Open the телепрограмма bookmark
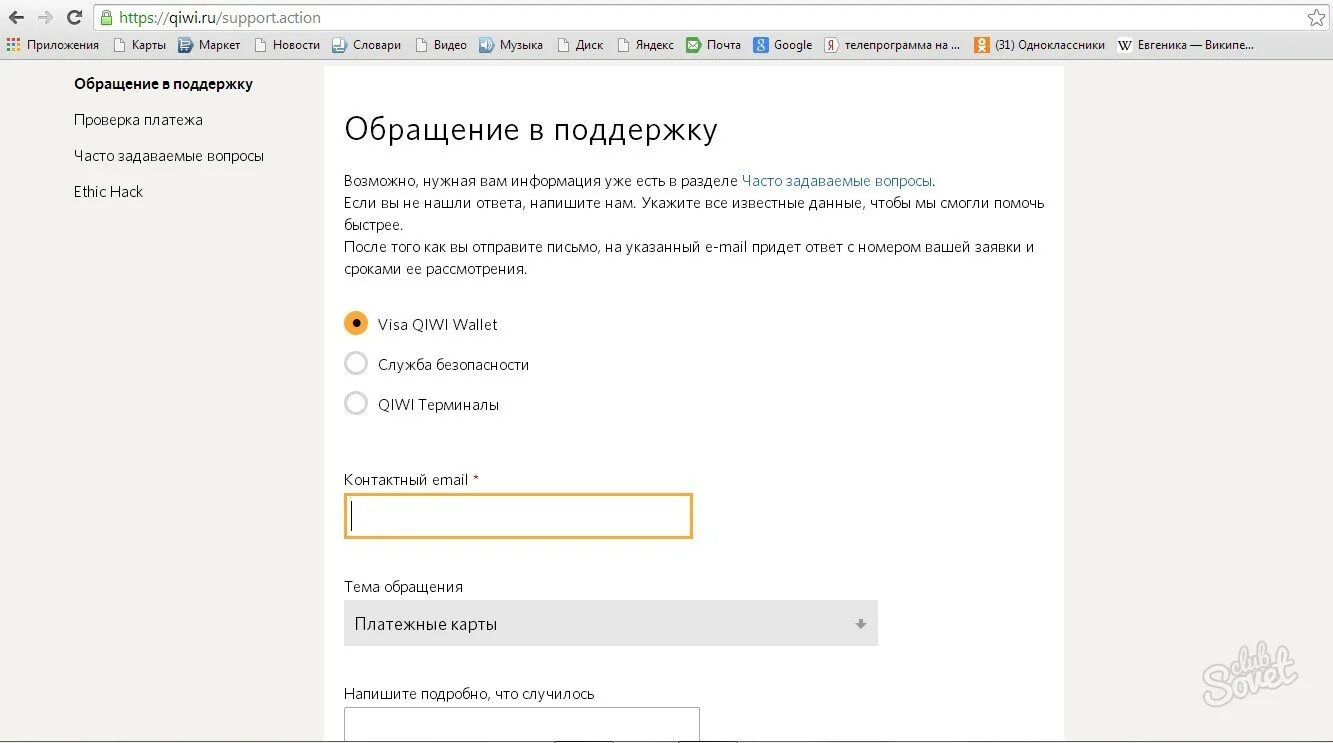The height and width of the screenshot is (743, 1333). coord(892,45)
